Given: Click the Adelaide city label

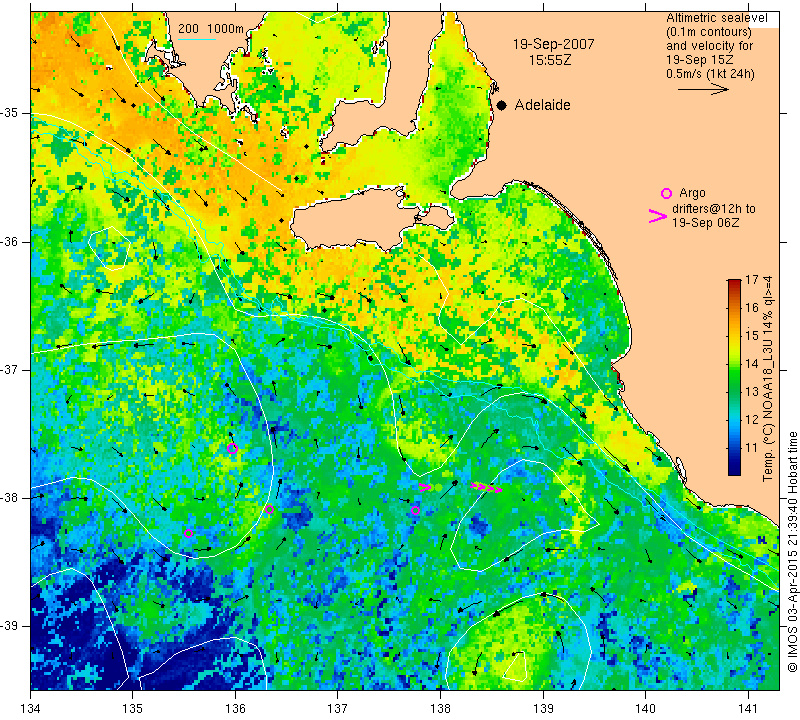Looking at the screenshot, I should [x=542, y=105].
